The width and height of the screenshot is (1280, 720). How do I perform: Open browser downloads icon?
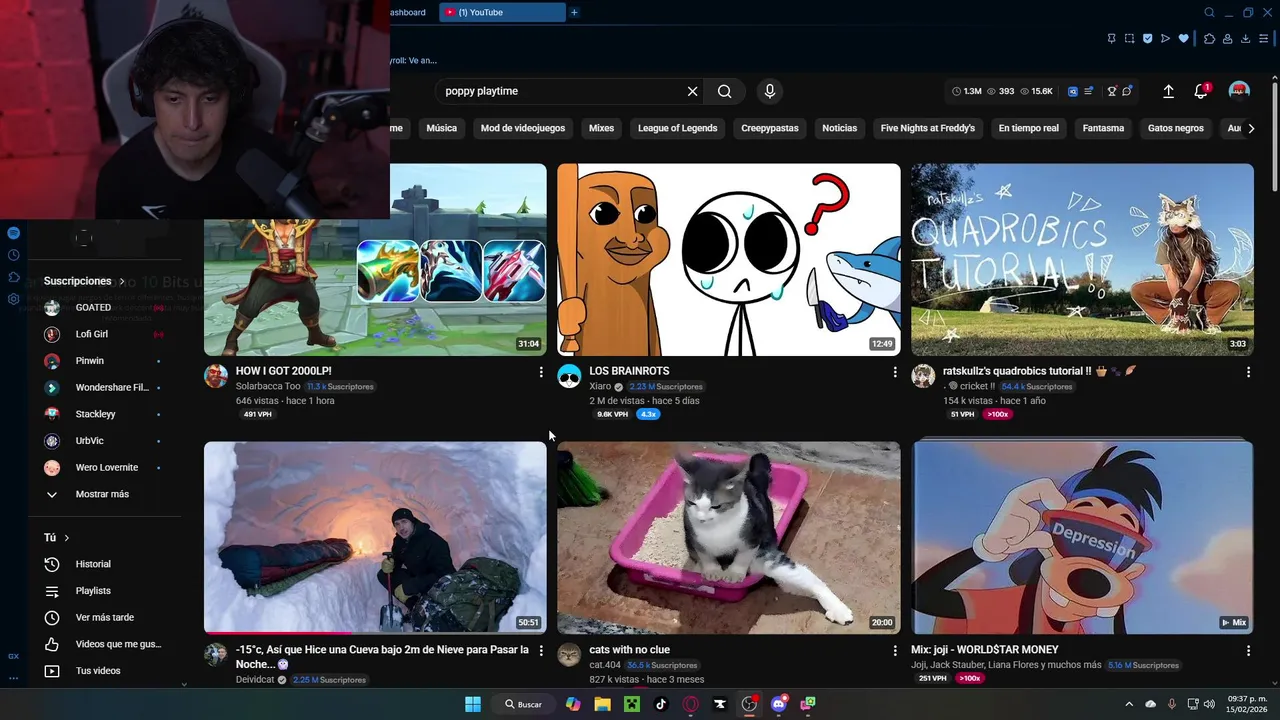[1245, 39]
